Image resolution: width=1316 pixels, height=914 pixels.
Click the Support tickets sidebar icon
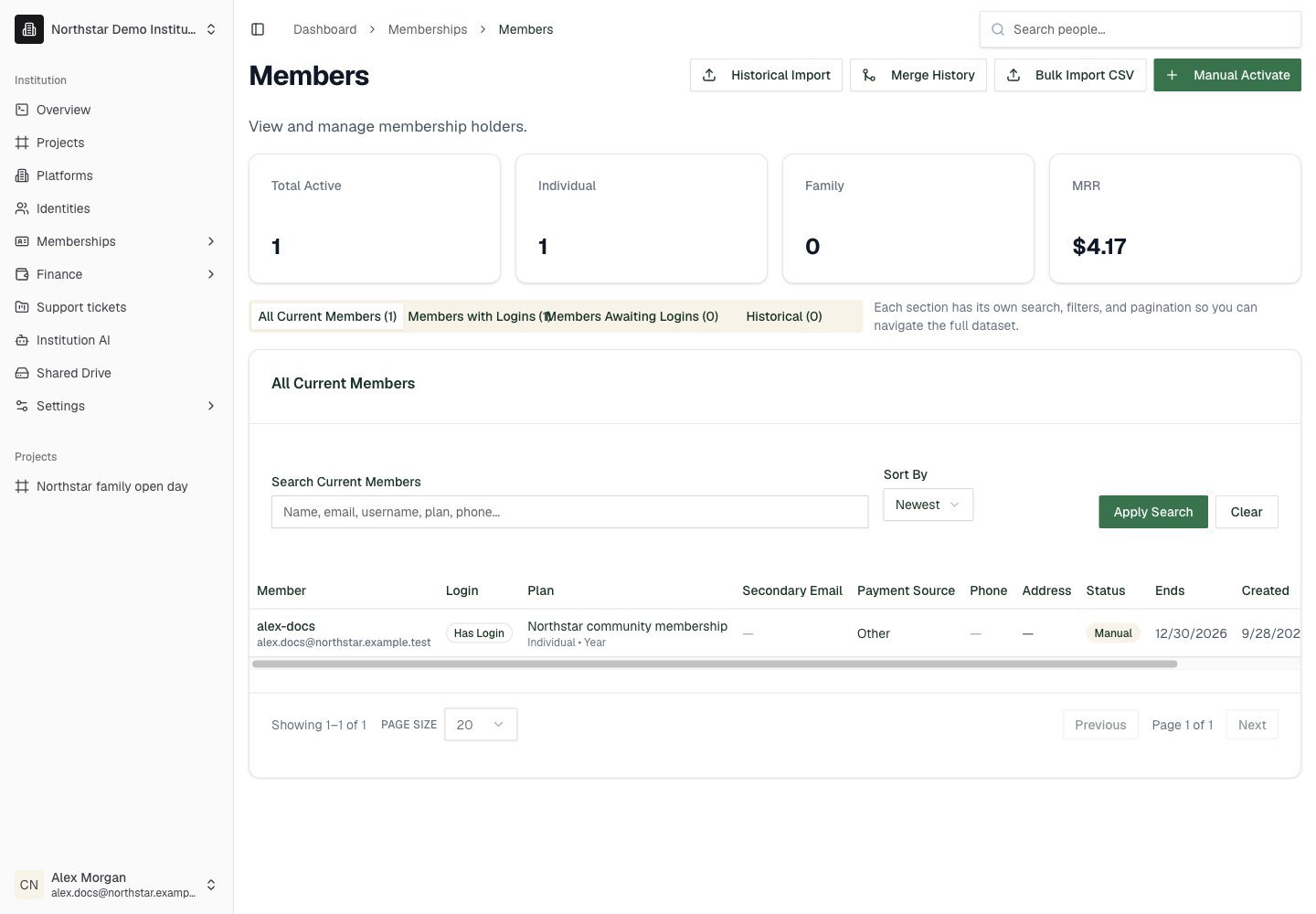(22, 307)
